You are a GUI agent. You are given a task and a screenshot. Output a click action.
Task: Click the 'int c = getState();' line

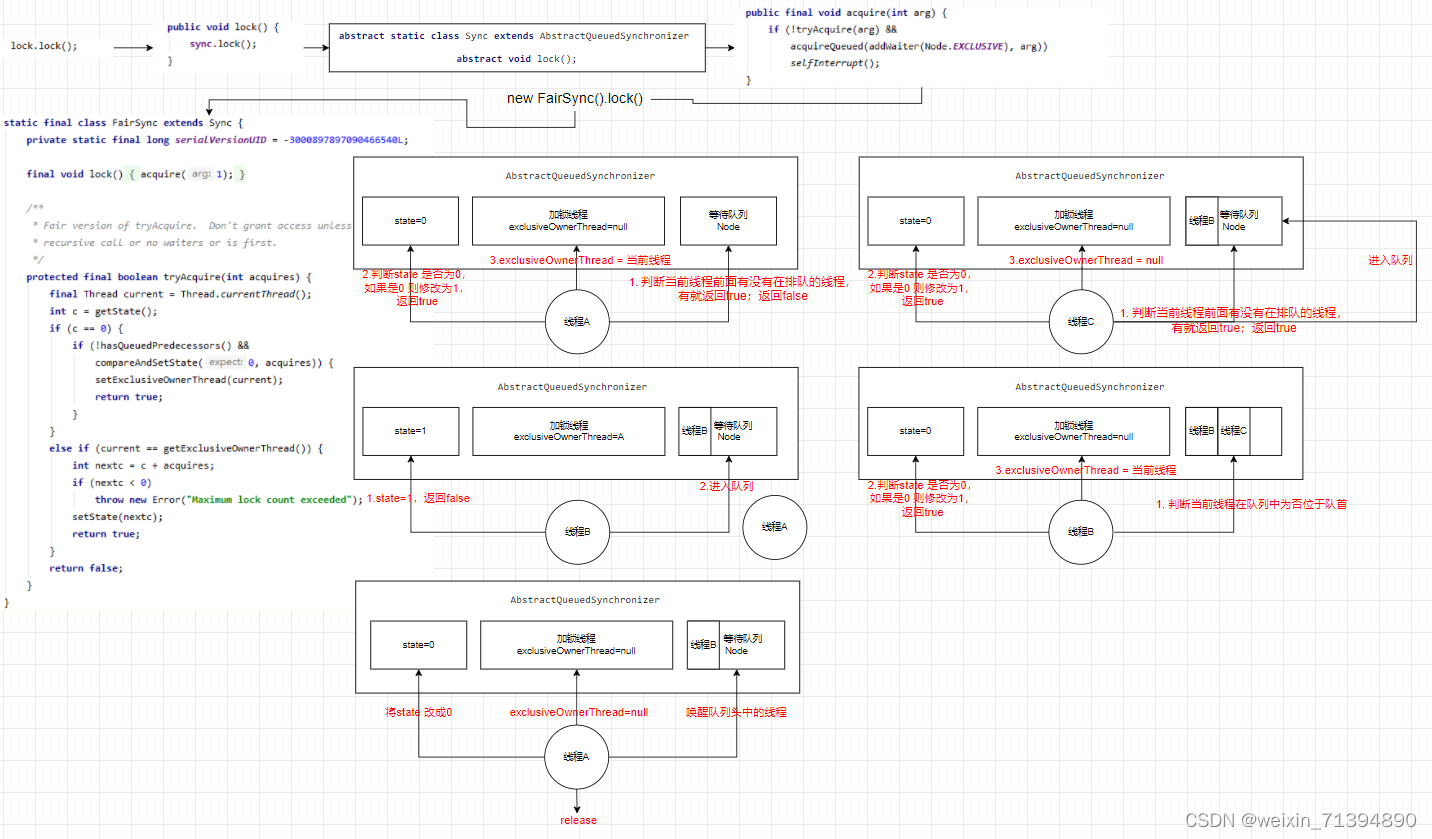click(103, 311)
